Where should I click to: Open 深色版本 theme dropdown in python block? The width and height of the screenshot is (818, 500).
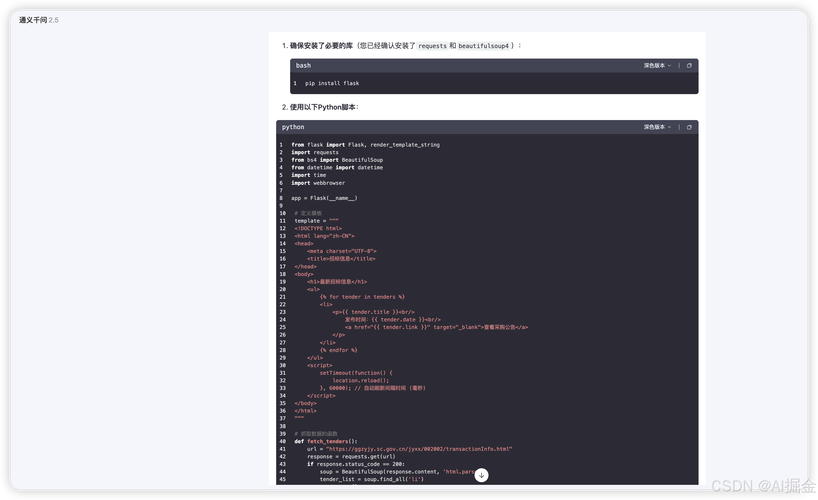tap(657, 127)
